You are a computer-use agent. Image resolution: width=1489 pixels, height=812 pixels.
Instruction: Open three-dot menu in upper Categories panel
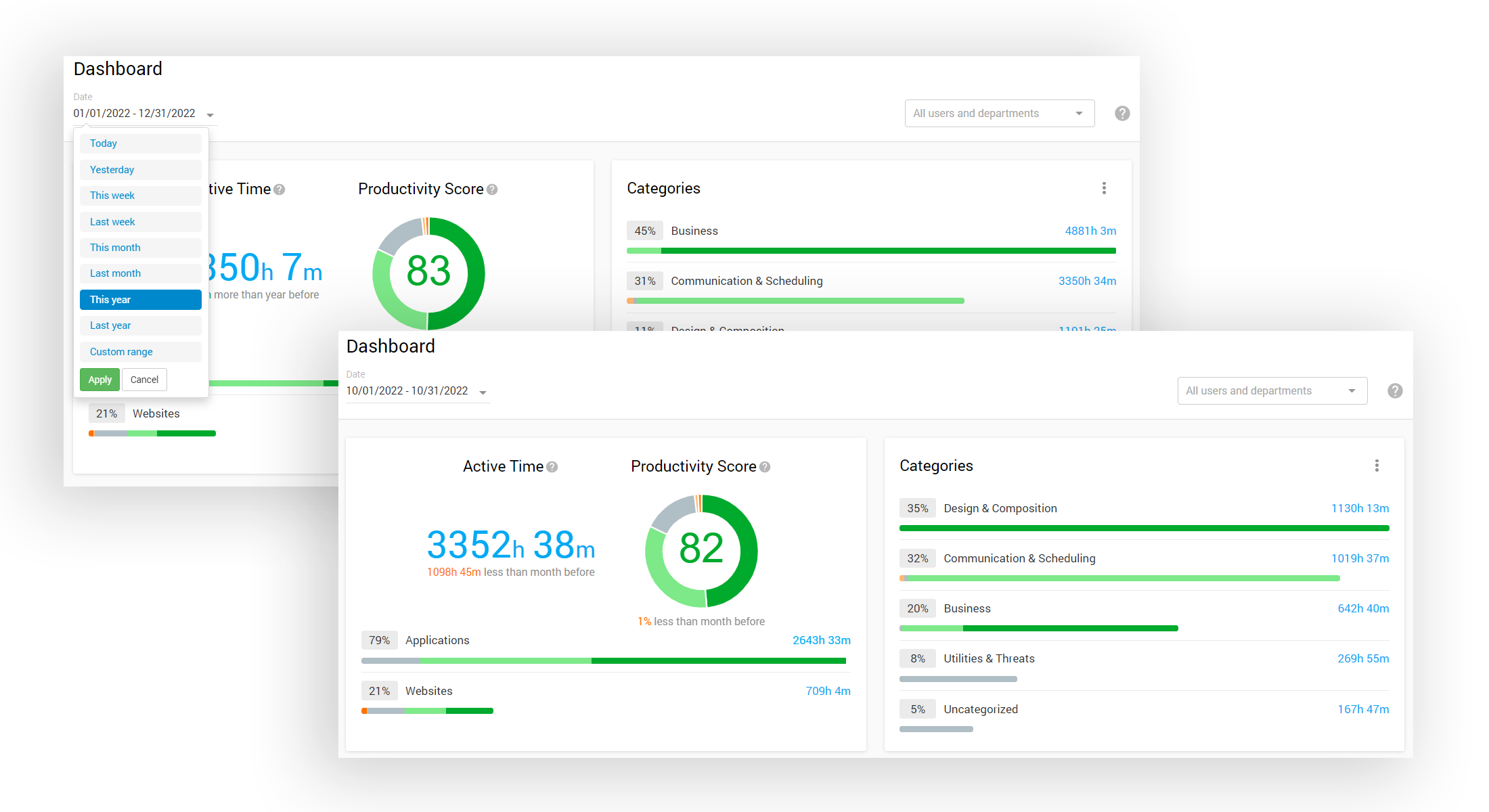pyautogui.click(x=1104, y=188)
